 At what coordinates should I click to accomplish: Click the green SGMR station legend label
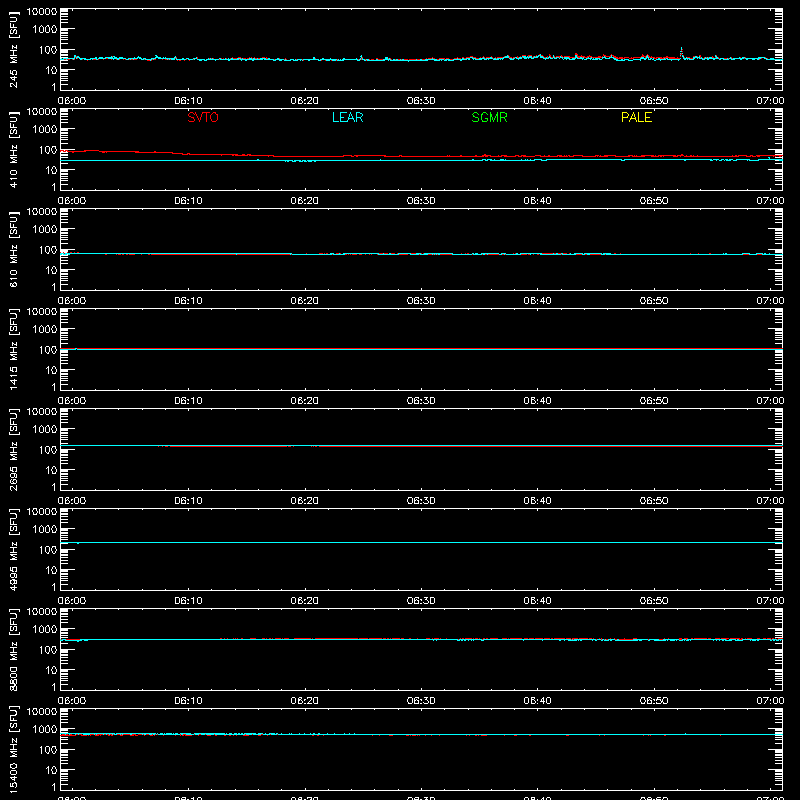click(489, 117)
